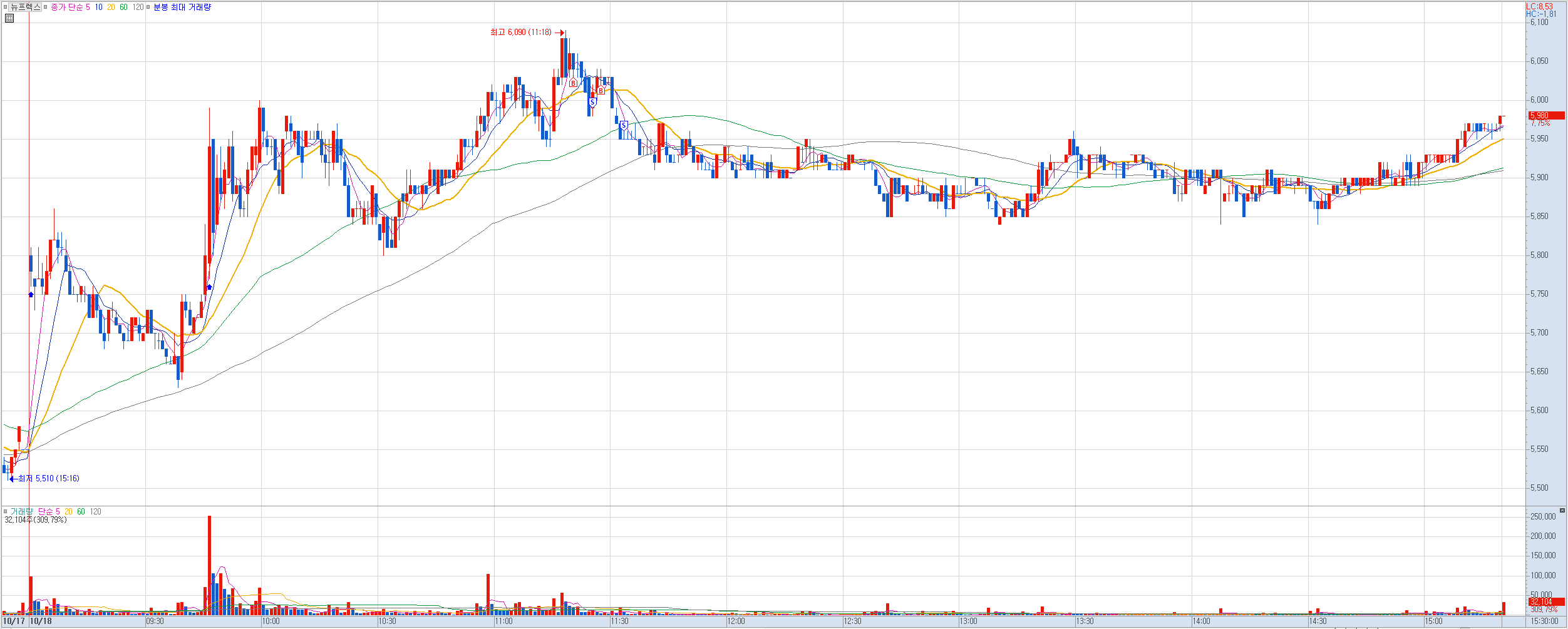
Task: Click the 100,000 volume axis label
Action: tap(1543, 575)
